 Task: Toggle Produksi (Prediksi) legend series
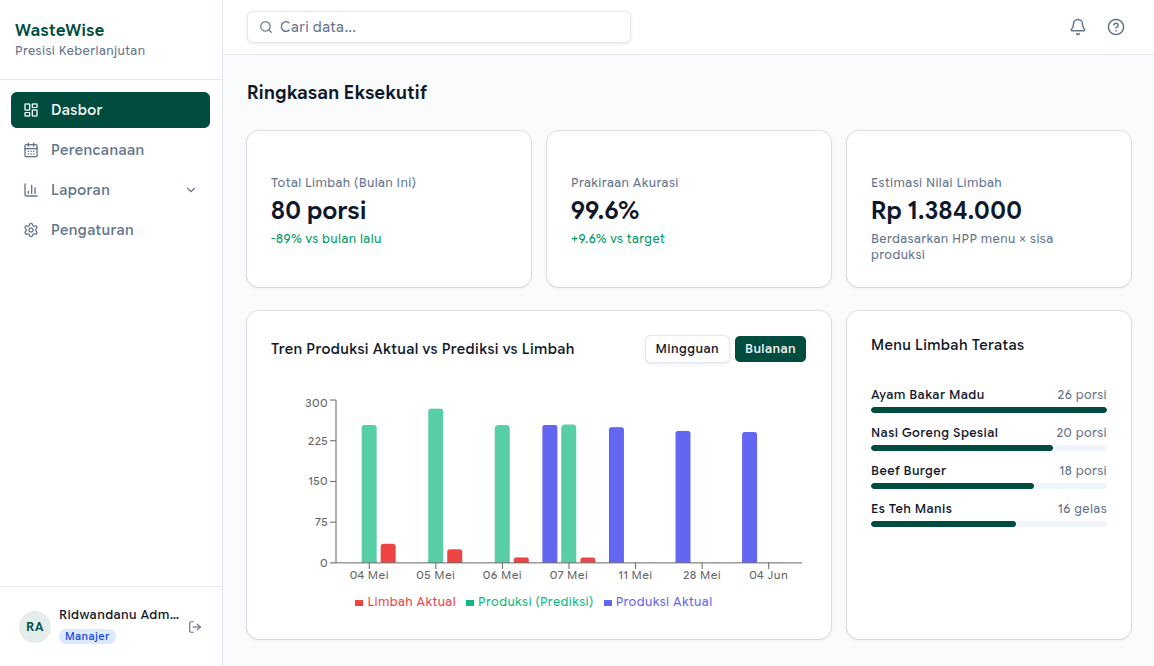click(x=529, y=602)
